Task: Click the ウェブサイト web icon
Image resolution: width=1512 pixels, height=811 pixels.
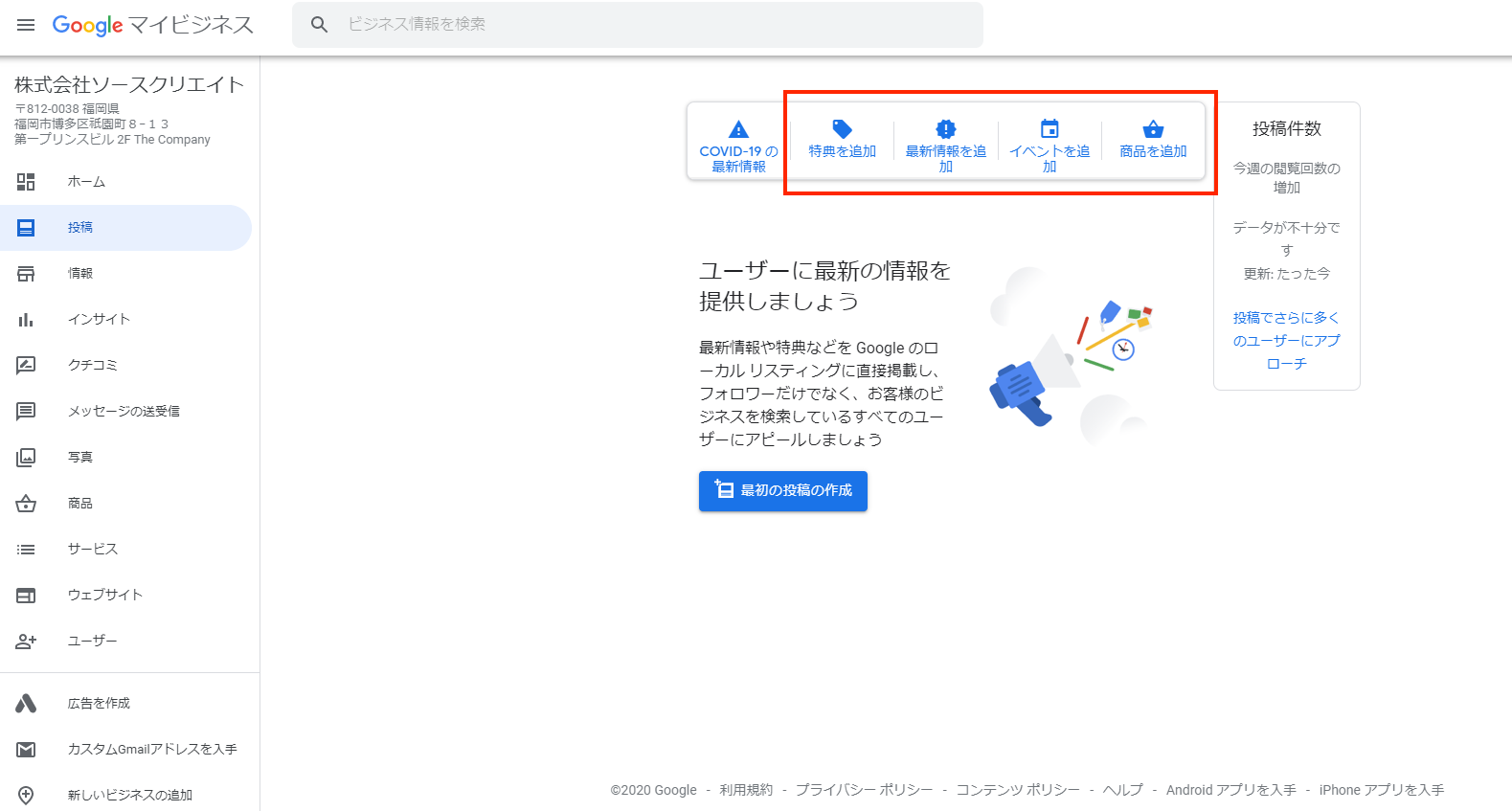Action: [26, 596]
